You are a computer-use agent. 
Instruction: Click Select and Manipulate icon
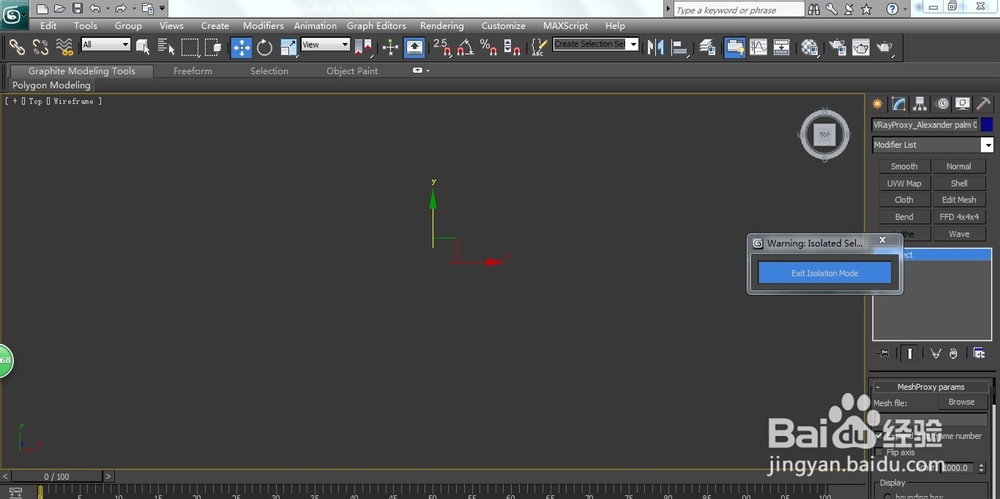[390, 47]
